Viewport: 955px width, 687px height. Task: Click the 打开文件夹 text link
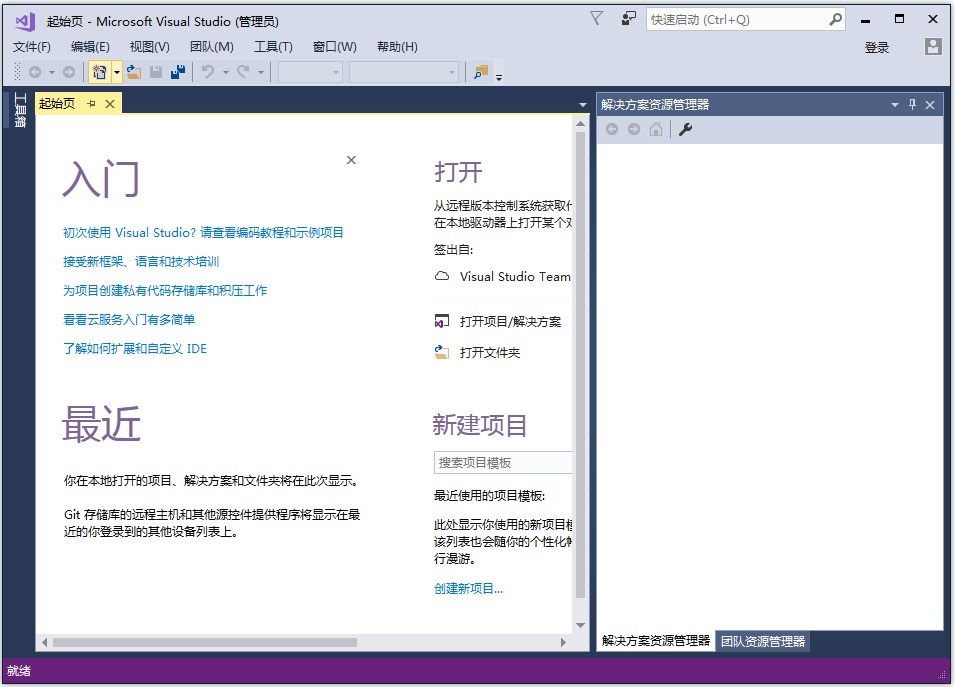(x=490, y=353)
